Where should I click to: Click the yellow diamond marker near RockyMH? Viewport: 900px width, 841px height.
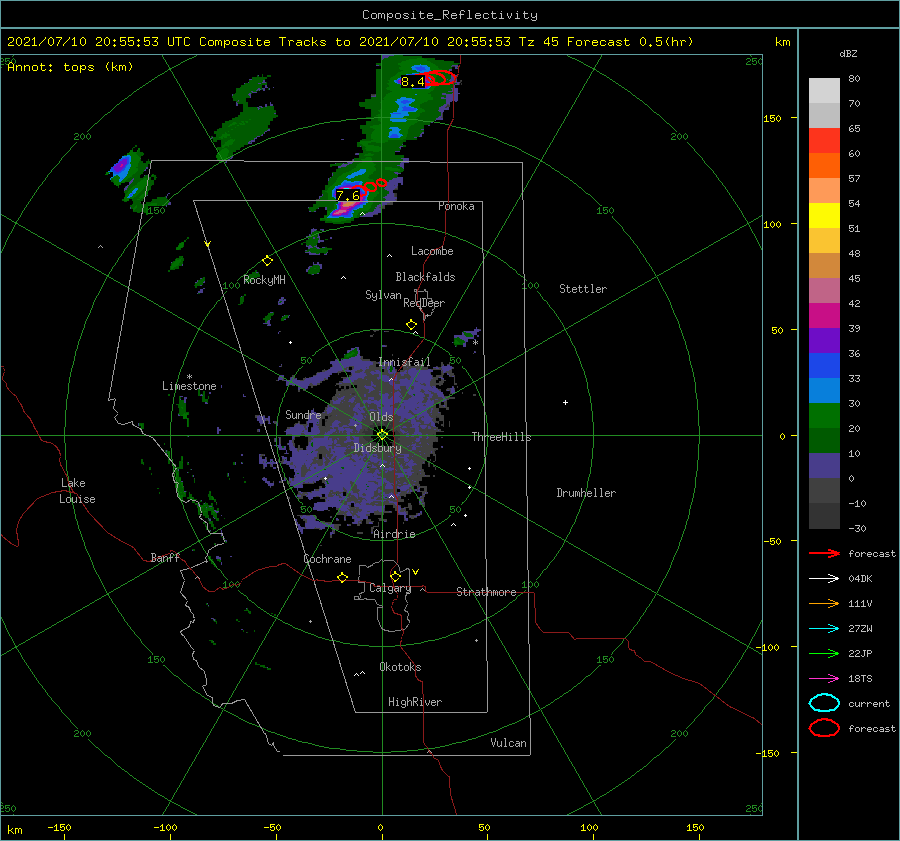pyautogui.click(x=267, y=261)
